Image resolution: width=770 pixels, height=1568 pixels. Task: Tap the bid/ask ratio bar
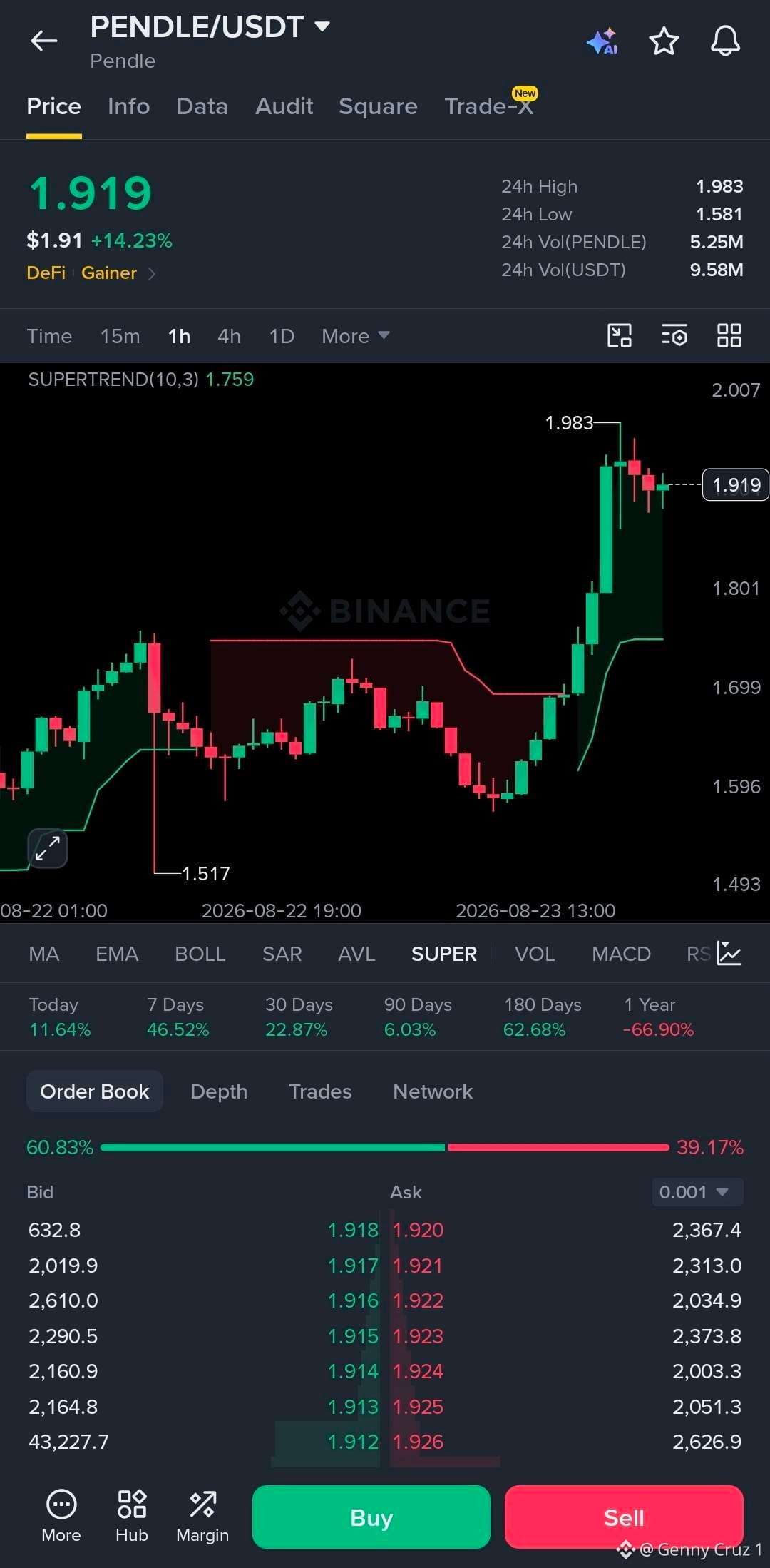385,1147
